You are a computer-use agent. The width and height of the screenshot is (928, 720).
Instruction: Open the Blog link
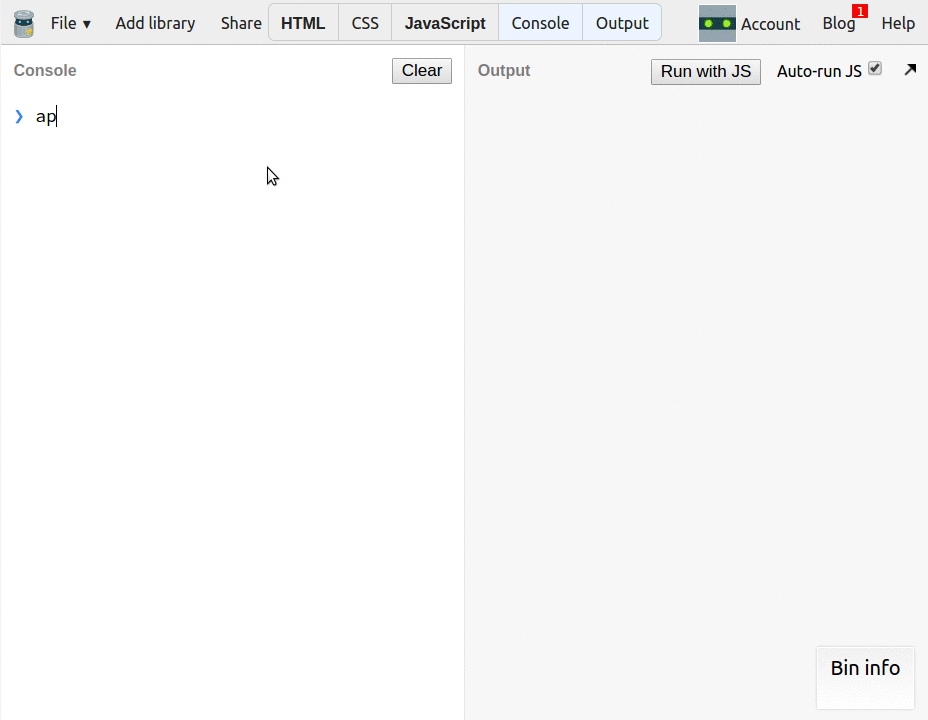click(838, 24)
